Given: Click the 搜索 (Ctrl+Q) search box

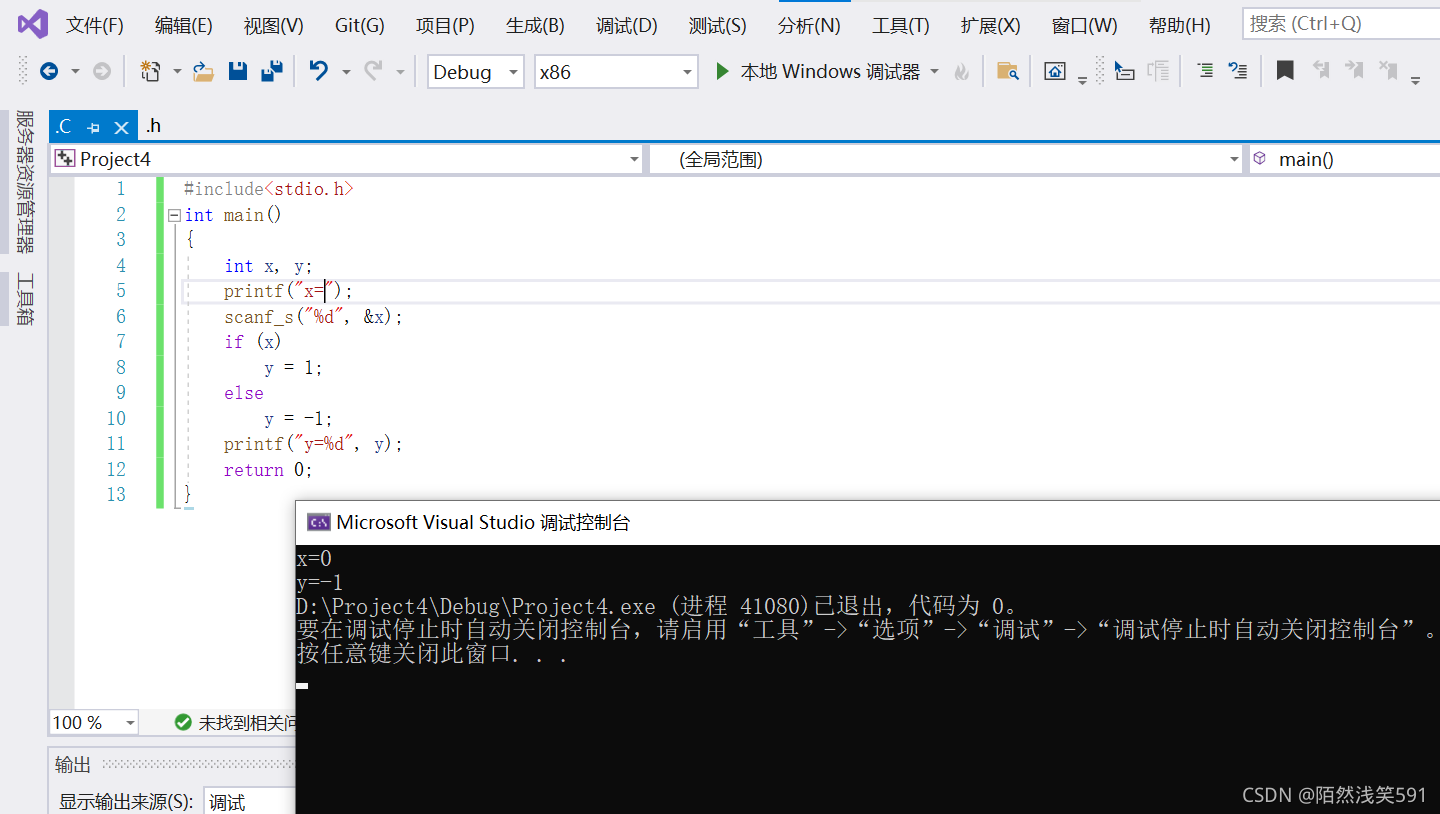Looking at the screenshot, I should pos(1340,23).
